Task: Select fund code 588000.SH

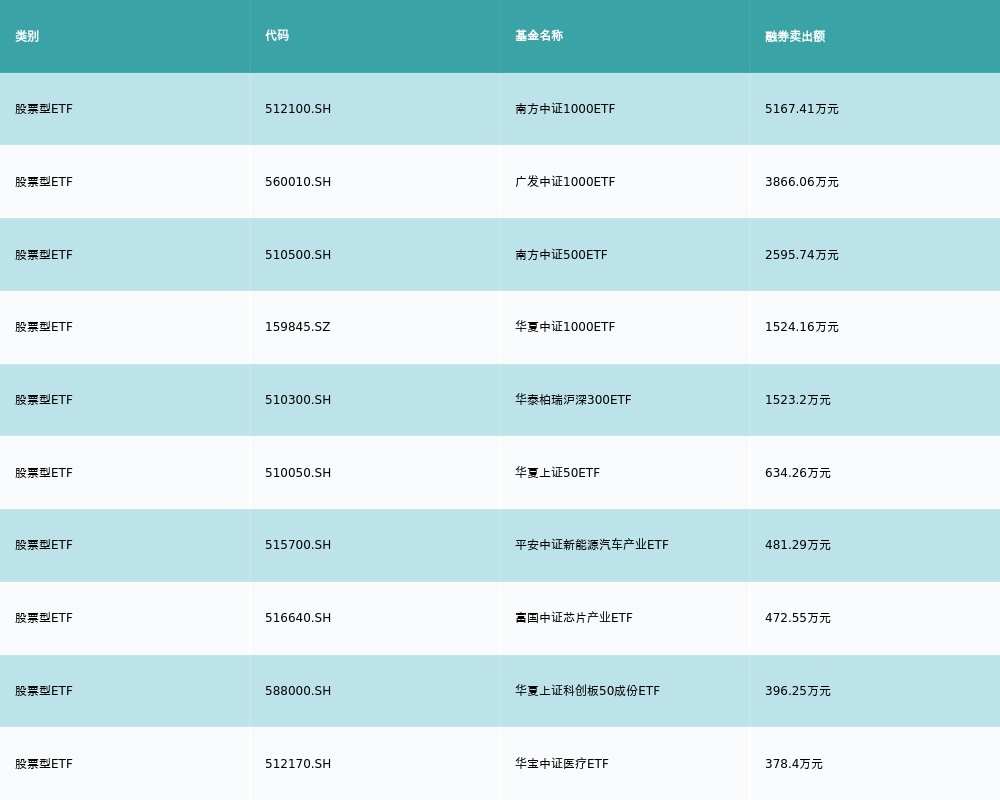Action: click(x=298, y=691)
